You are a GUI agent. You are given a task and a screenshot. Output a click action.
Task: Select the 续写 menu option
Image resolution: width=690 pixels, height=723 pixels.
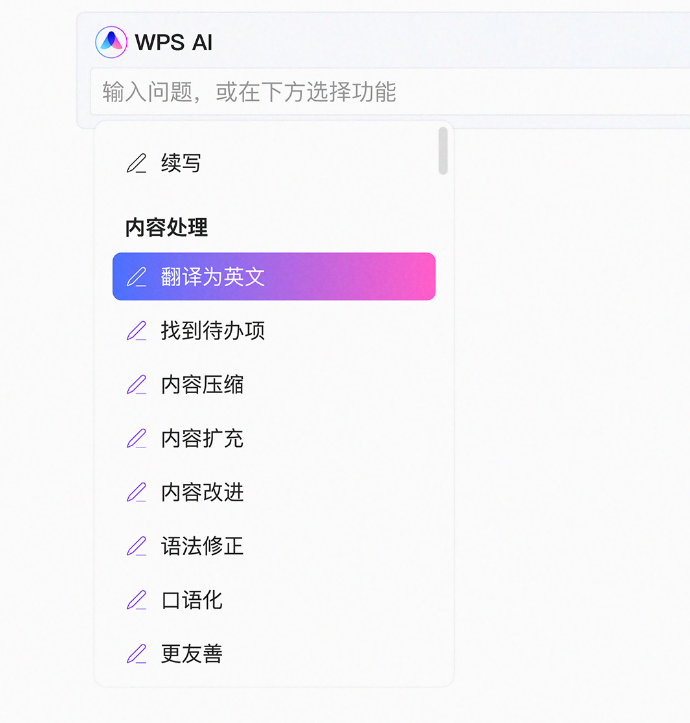pyautogui.click(x=274, y=163)
